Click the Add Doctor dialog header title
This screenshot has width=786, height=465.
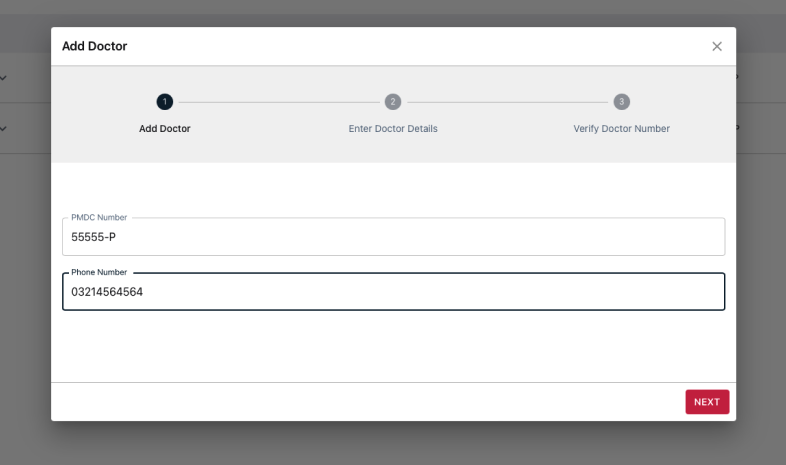pos(94,46)
